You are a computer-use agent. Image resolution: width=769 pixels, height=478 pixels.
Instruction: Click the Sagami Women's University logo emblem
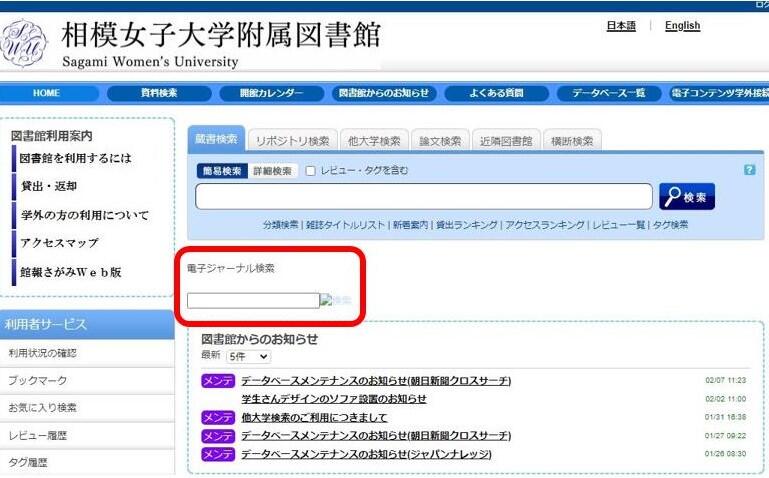coord(24,42)
